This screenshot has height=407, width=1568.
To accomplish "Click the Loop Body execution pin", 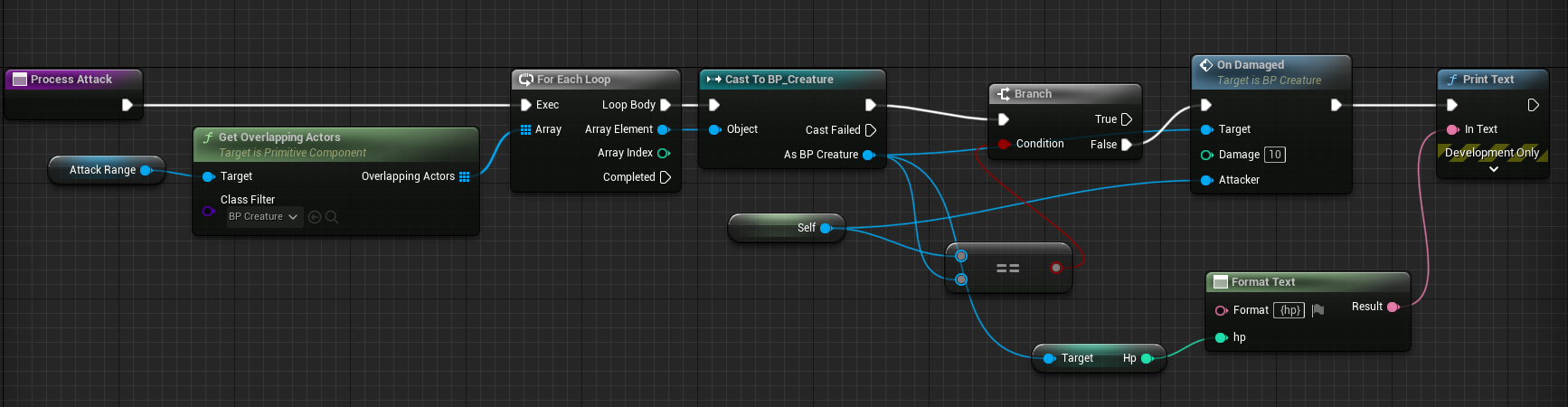I will [x=666, y=105].
